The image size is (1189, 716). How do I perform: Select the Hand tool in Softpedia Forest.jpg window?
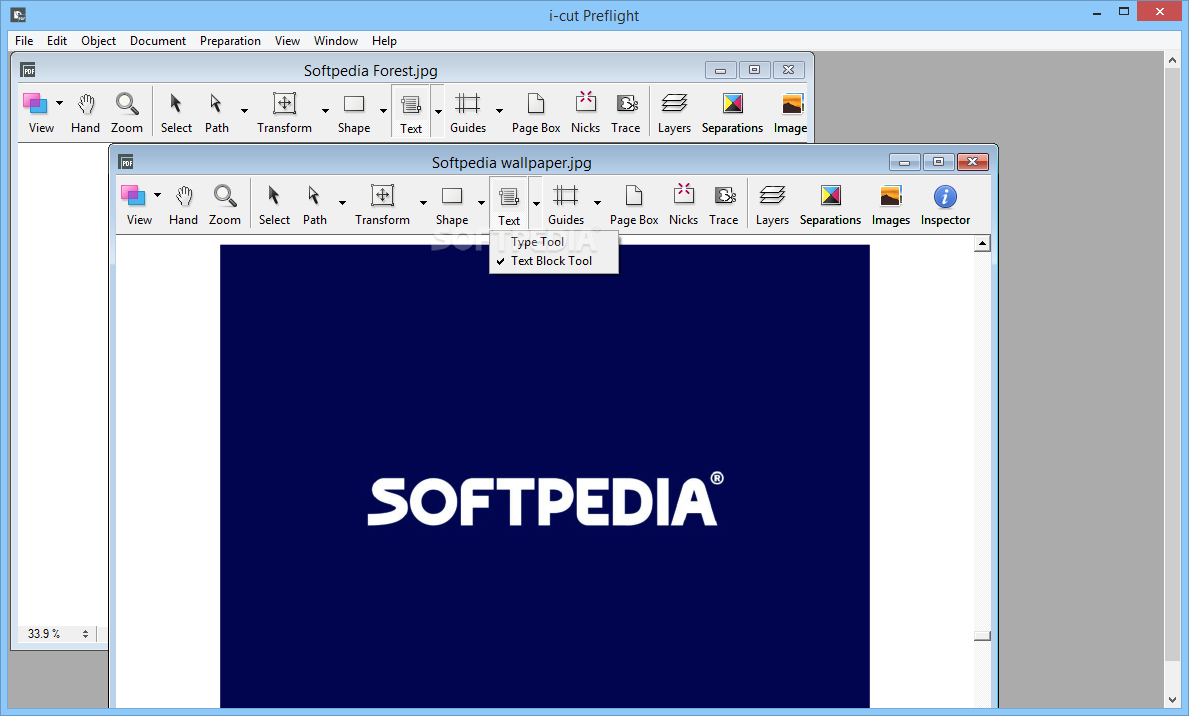coord(86,114)
